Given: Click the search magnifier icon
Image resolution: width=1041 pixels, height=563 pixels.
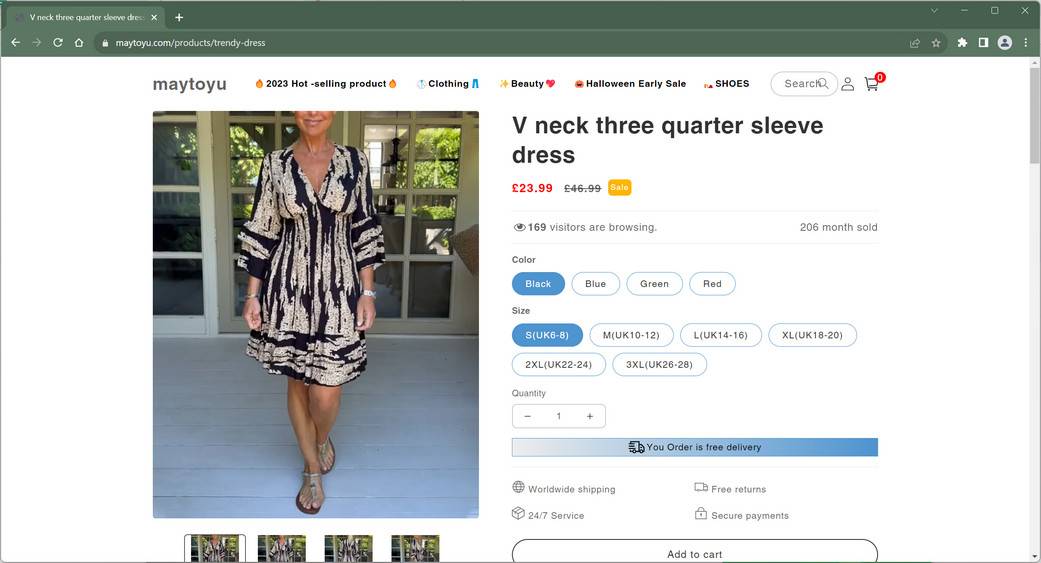Looking at the screenshot, I should [x=823, y=84].
